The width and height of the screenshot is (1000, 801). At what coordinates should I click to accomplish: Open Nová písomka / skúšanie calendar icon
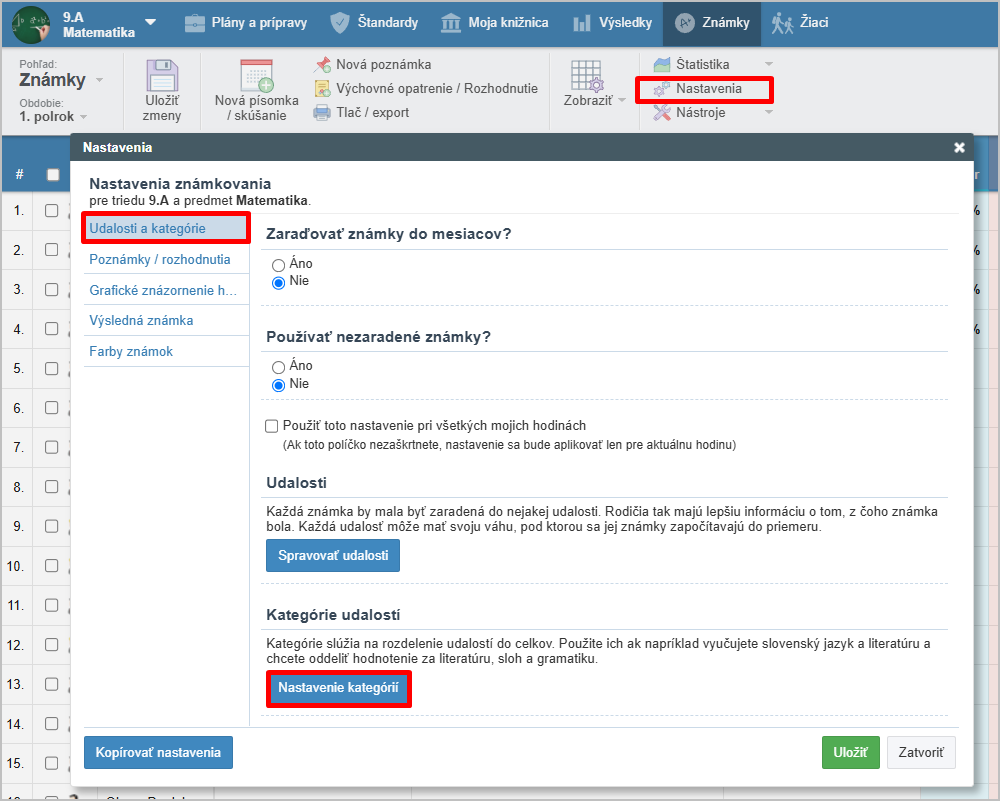coord(256,77)
